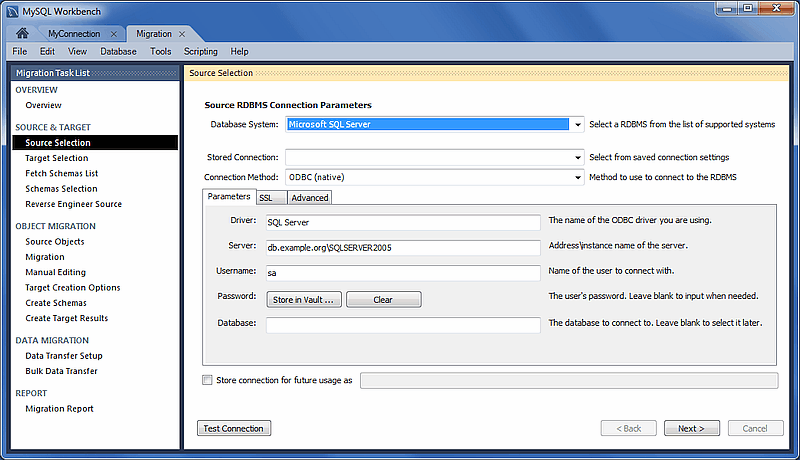Select Target Selection in the task list
The image size is (800, 460).
(57, 158)
